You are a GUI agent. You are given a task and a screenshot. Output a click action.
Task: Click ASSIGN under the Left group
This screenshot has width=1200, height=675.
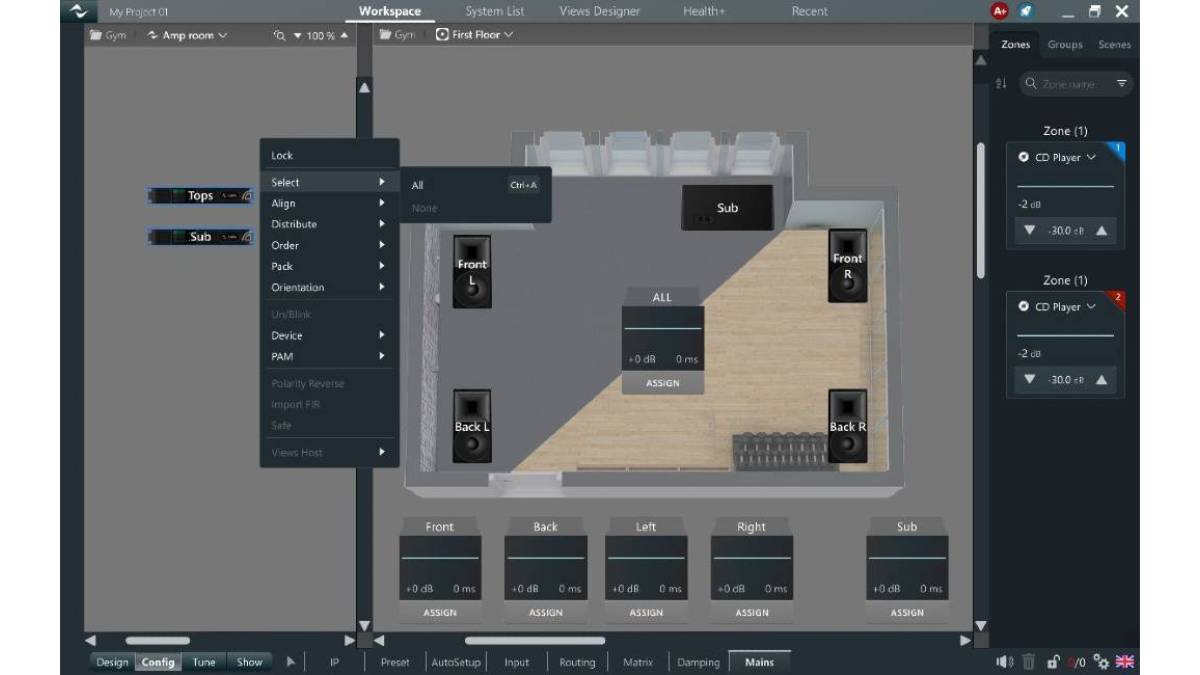pyautogui.click(x=646, y=612)
